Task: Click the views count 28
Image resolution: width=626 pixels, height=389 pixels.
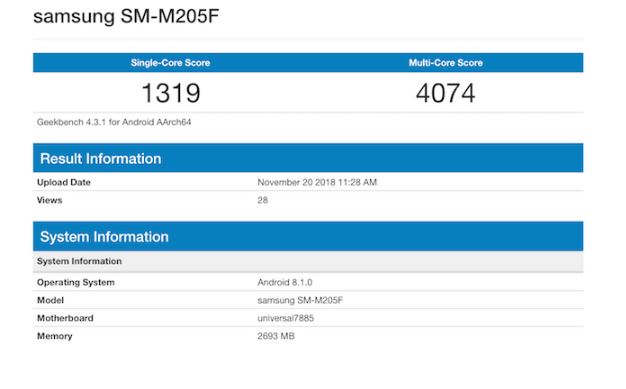Action: pyautogui.click(x=262, y=200)
